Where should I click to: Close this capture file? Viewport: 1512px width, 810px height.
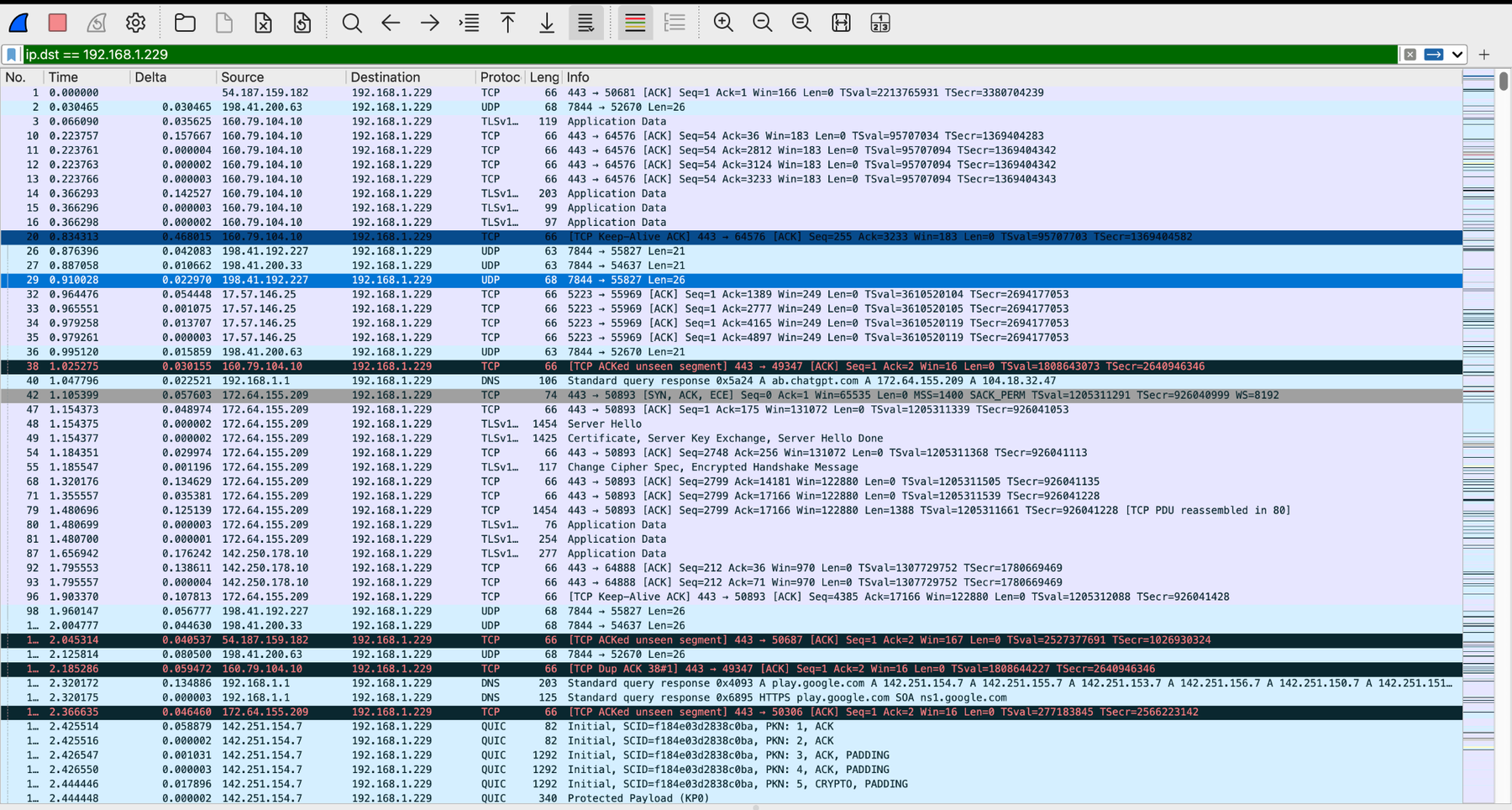point(263,23)
